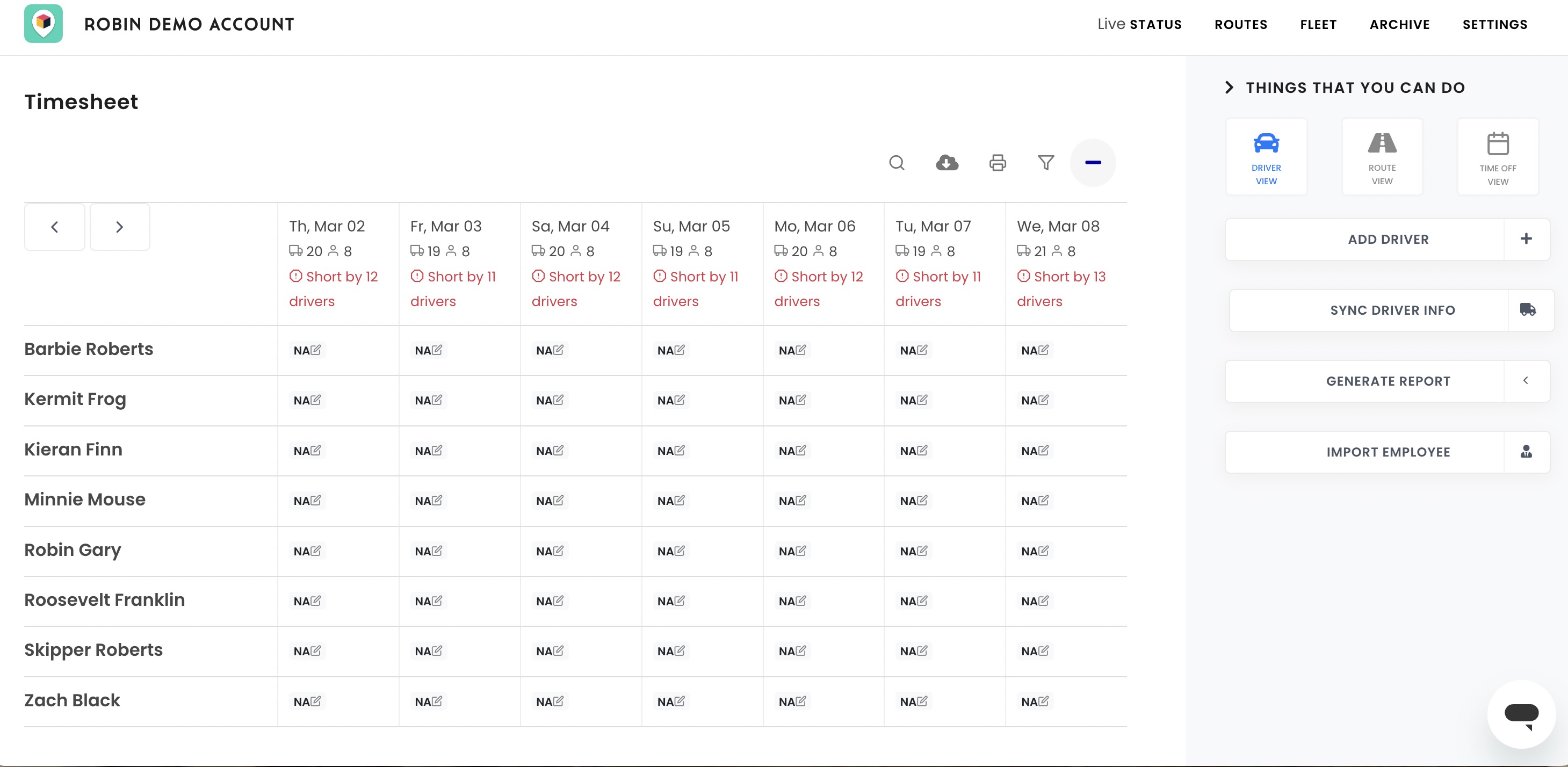The width and height of the screenshot is (1568, 767).
Task: Edit Roosevelt Franklin Tuesday Mar 07 entry
Action: (x=922, y=601)
